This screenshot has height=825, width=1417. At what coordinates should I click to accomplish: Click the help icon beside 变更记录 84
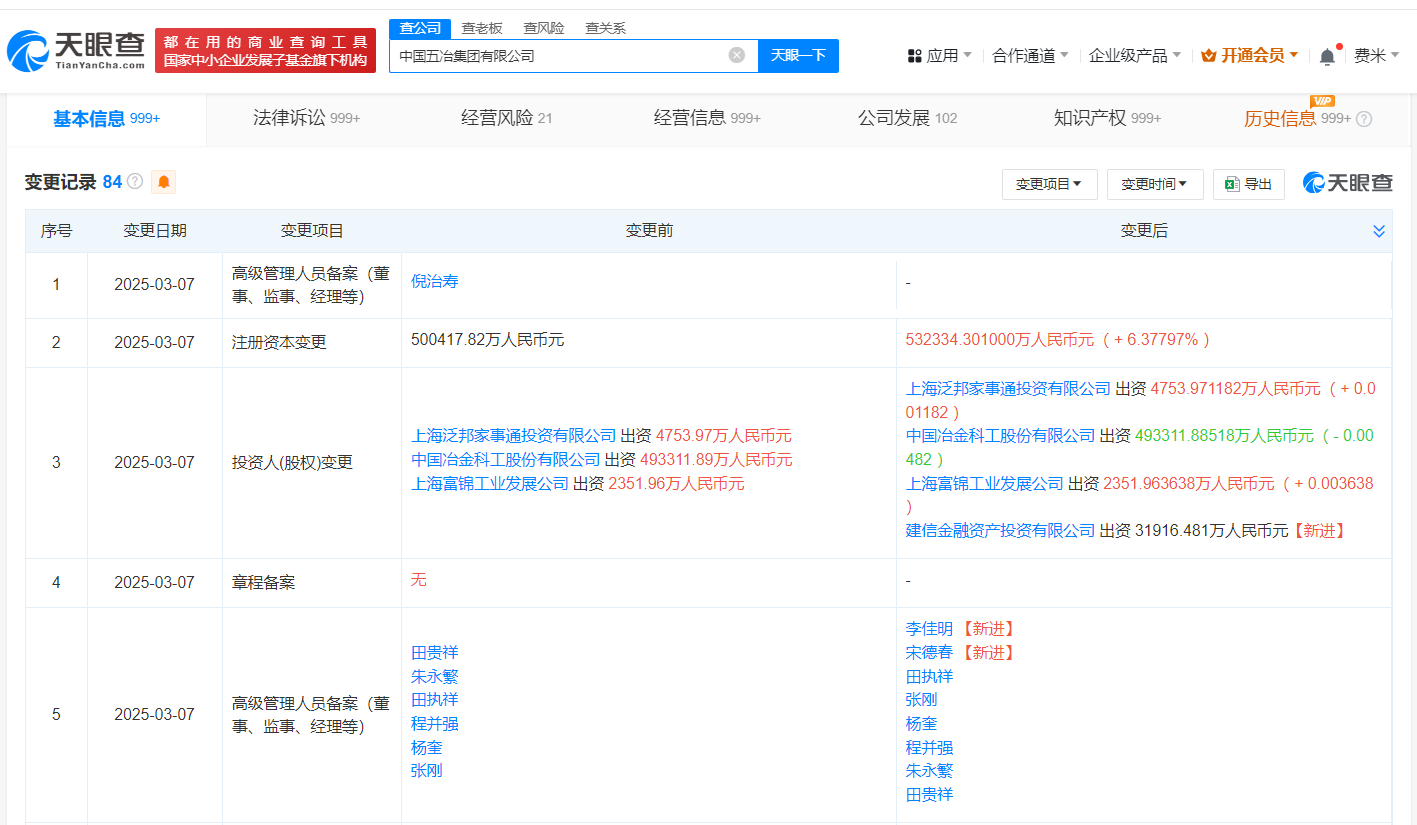click(135, 182)
